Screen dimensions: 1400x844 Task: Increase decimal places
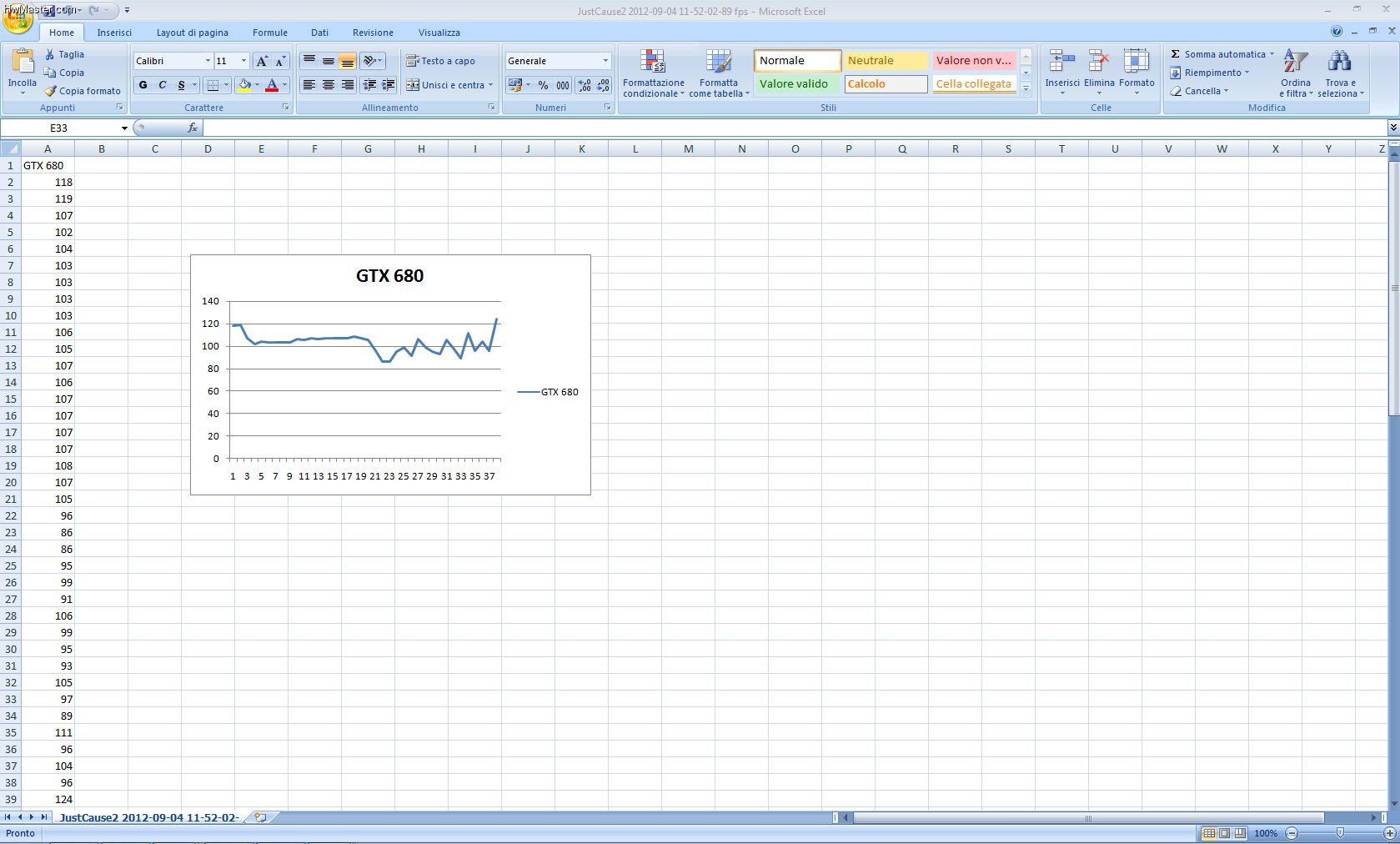click(x=585, y=85)
